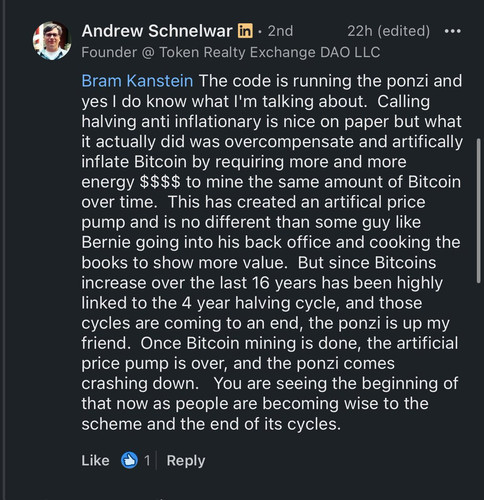Open Bram Kanstein's mentioned profile

[x=137, y=81]
